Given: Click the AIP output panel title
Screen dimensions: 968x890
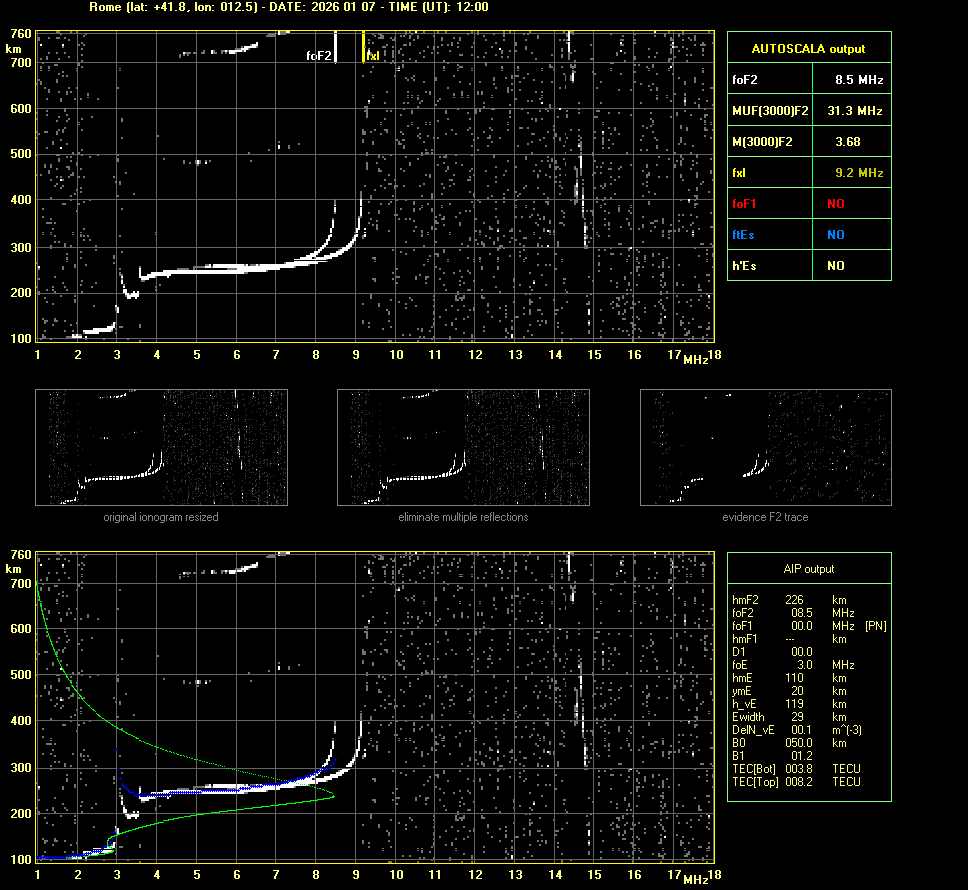Looking at the screenshot, I should tap(808, 569).
